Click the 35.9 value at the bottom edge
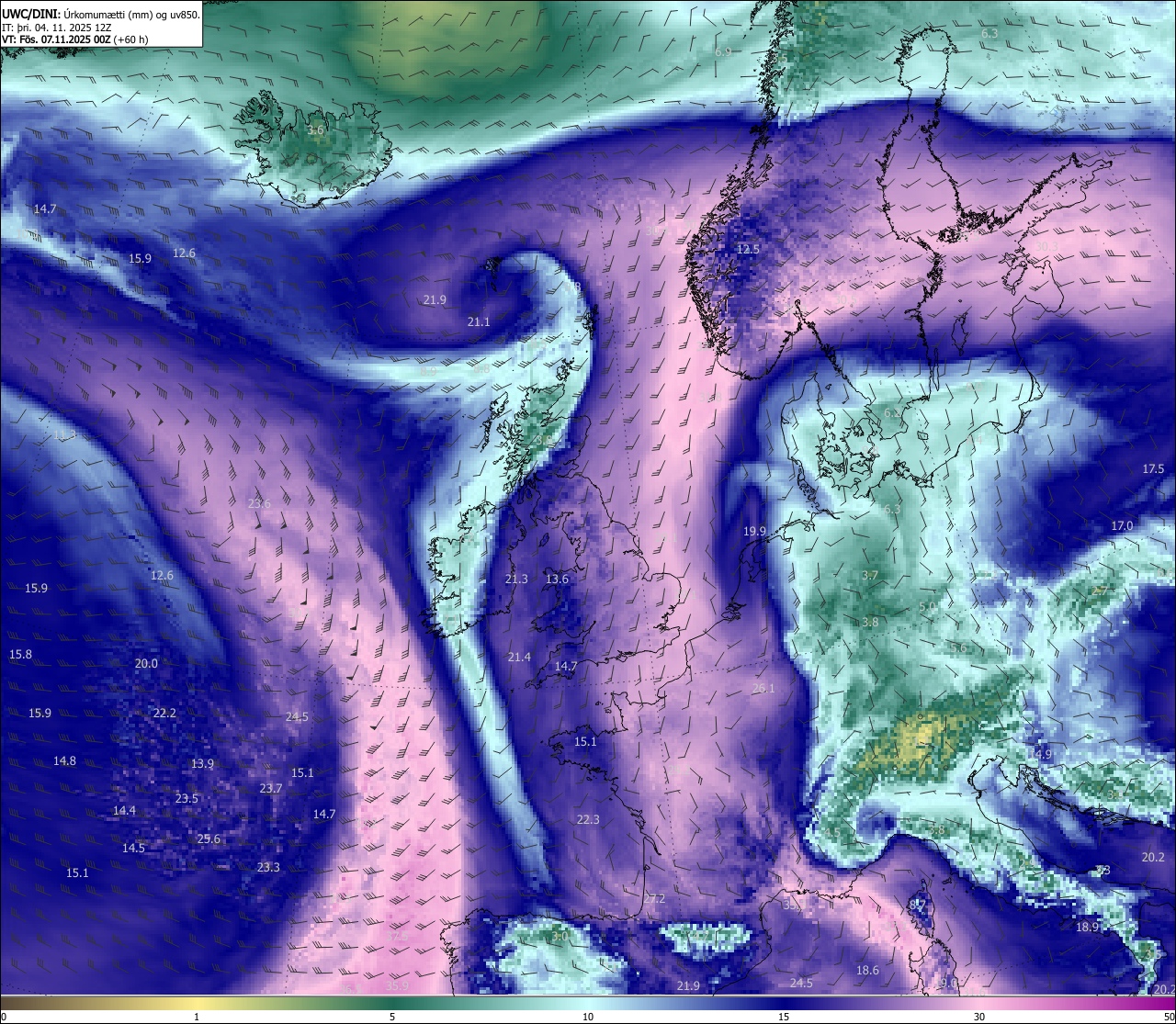The height and width of the screenshot is (1024, 1176). point(397,986)
